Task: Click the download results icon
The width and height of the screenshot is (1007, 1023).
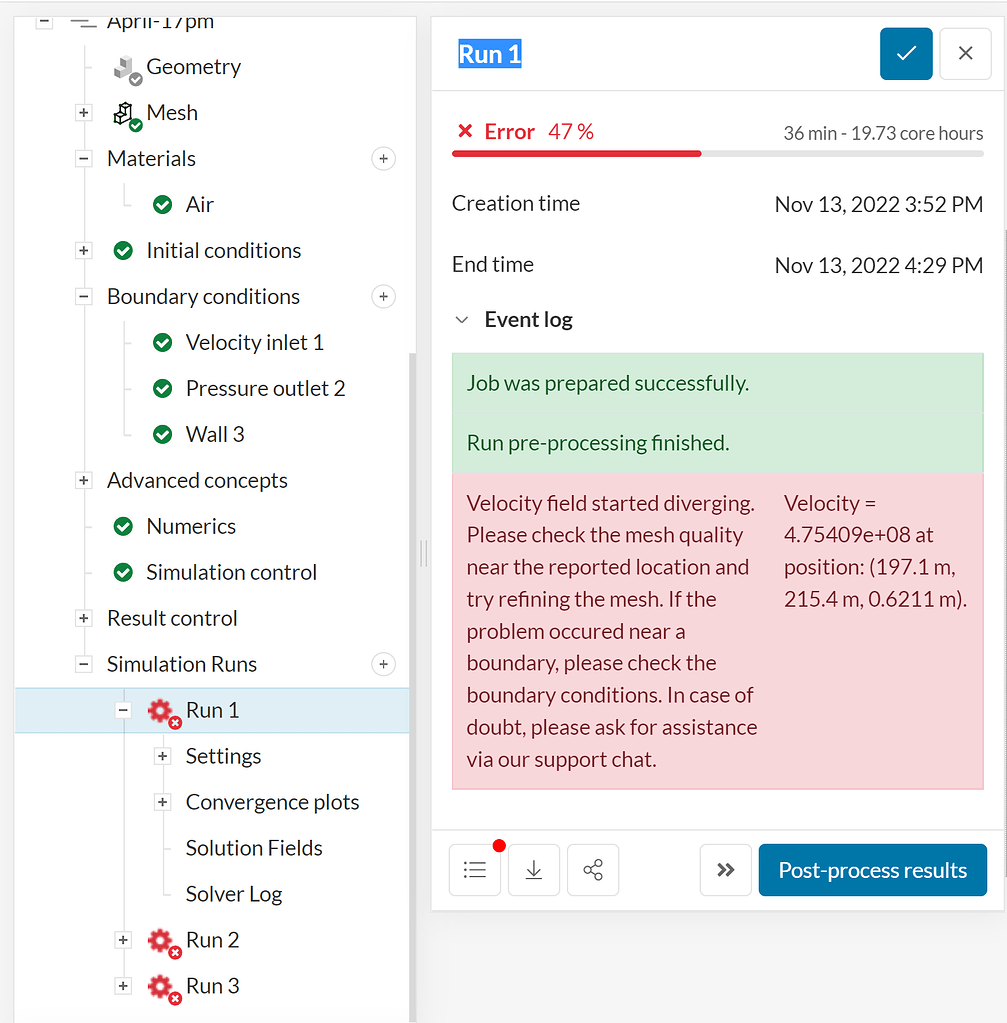Action: [534, 870]
